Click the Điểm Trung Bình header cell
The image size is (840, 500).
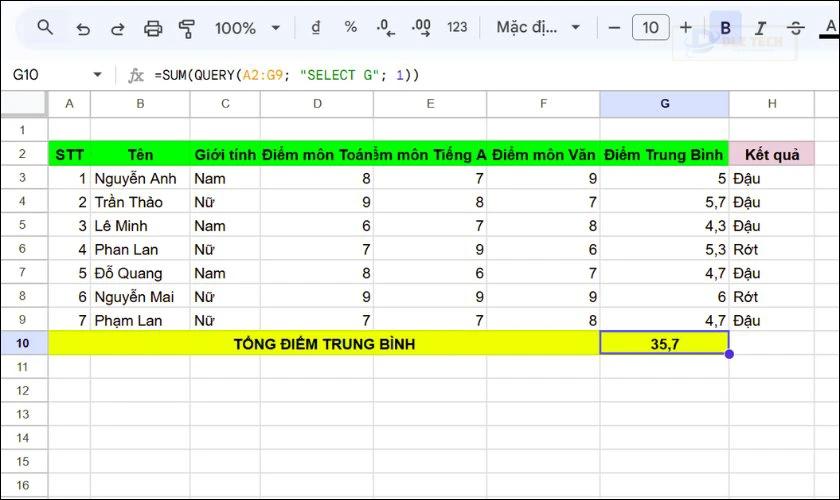(x=664, y=154)
